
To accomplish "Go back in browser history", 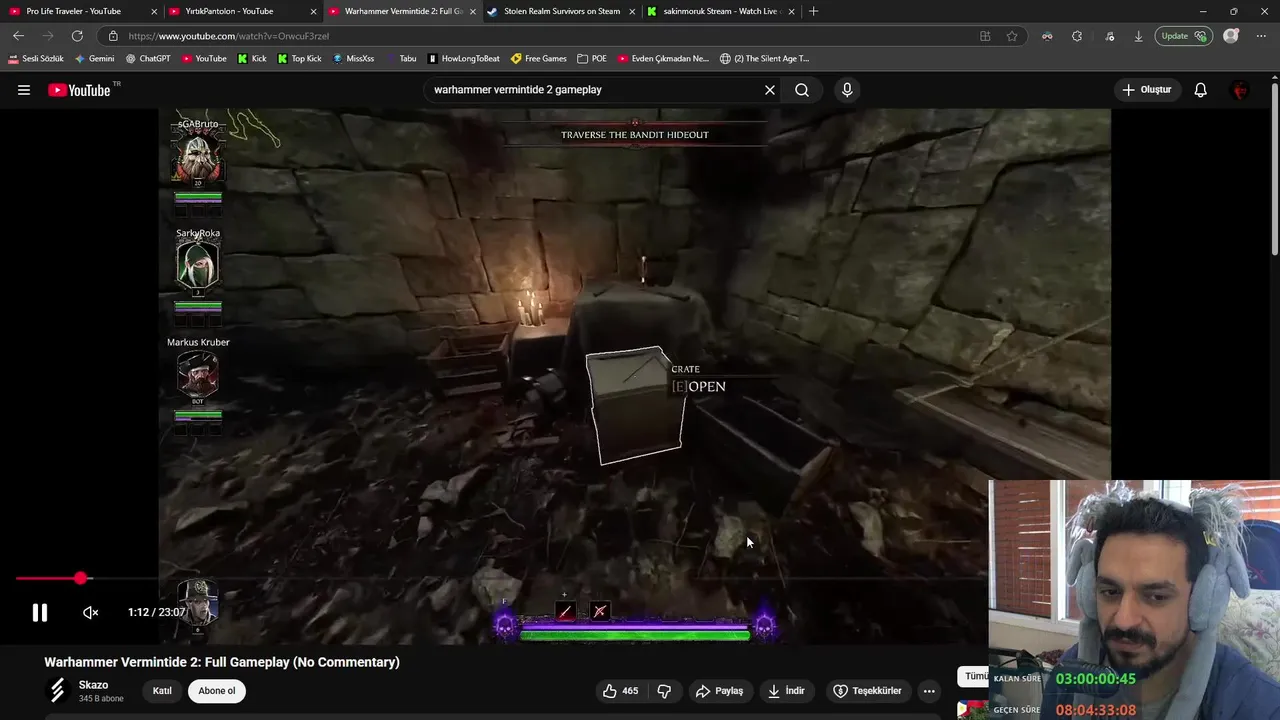I will (x=18, y=36).
